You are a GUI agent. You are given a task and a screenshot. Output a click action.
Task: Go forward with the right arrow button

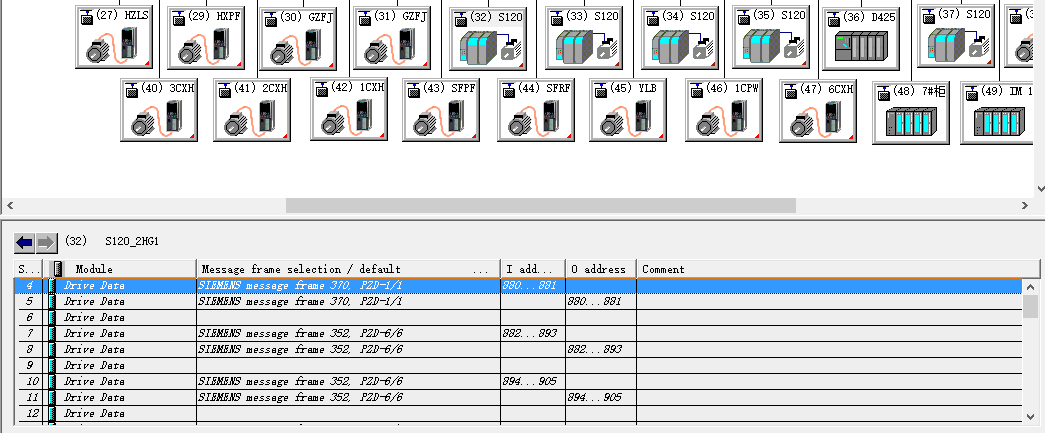46,242
